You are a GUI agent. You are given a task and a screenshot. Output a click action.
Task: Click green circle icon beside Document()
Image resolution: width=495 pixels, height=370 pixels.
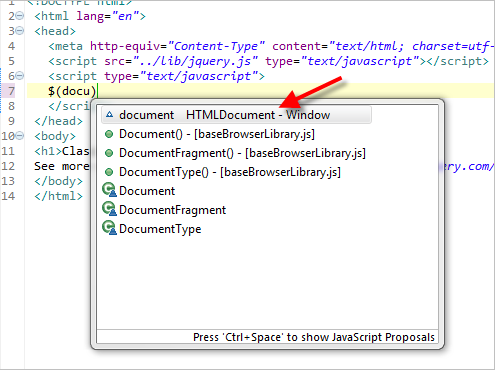click(109, 134)
